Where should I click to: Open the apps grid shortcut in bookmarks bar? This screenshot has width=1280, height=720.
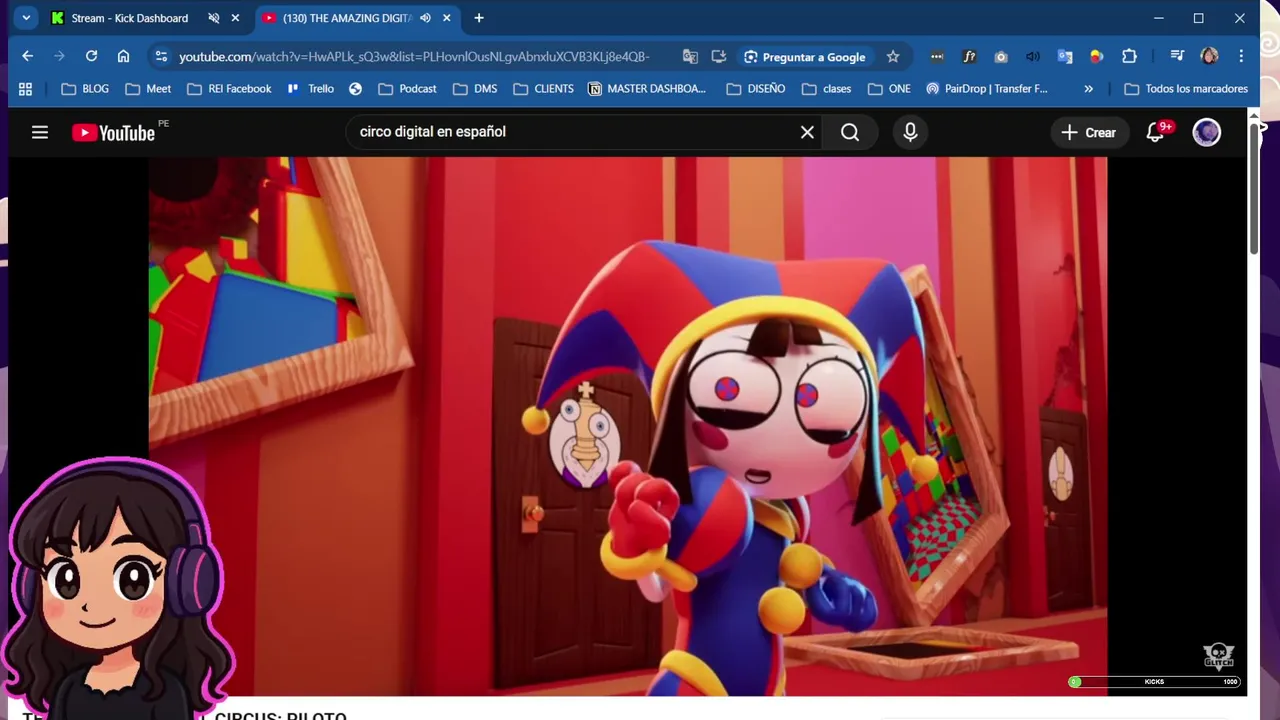(25, 89)
